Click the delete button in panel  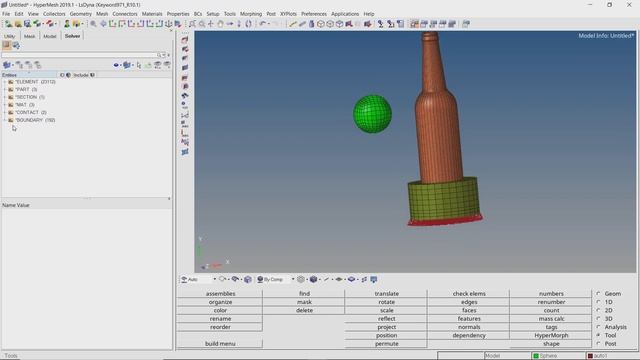pyautogui.click(x=304, y=310)
